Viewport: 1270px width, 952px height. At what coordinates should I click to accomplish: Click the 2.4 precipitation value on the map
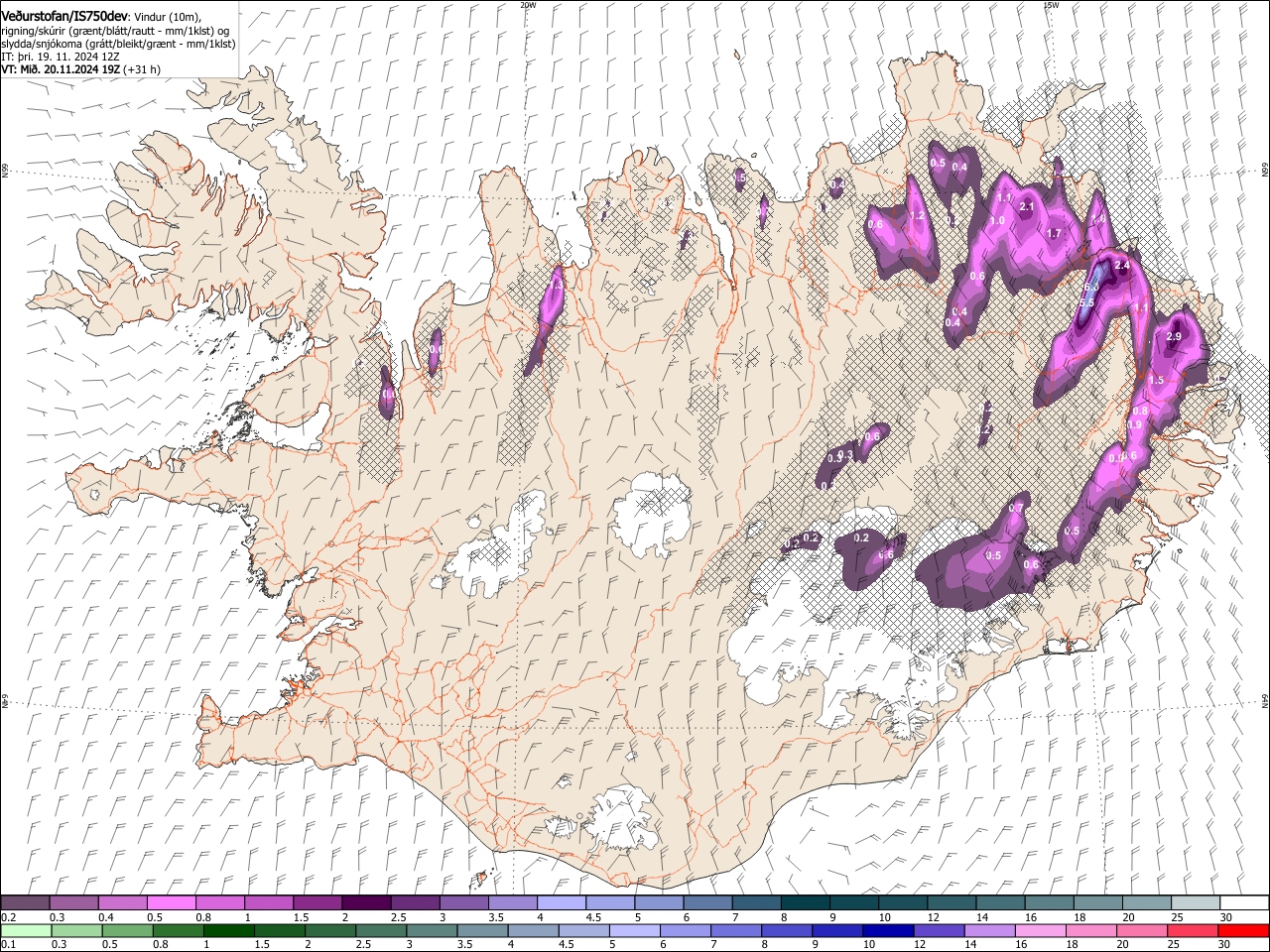pyautogui.click(x=1122, y=266)
